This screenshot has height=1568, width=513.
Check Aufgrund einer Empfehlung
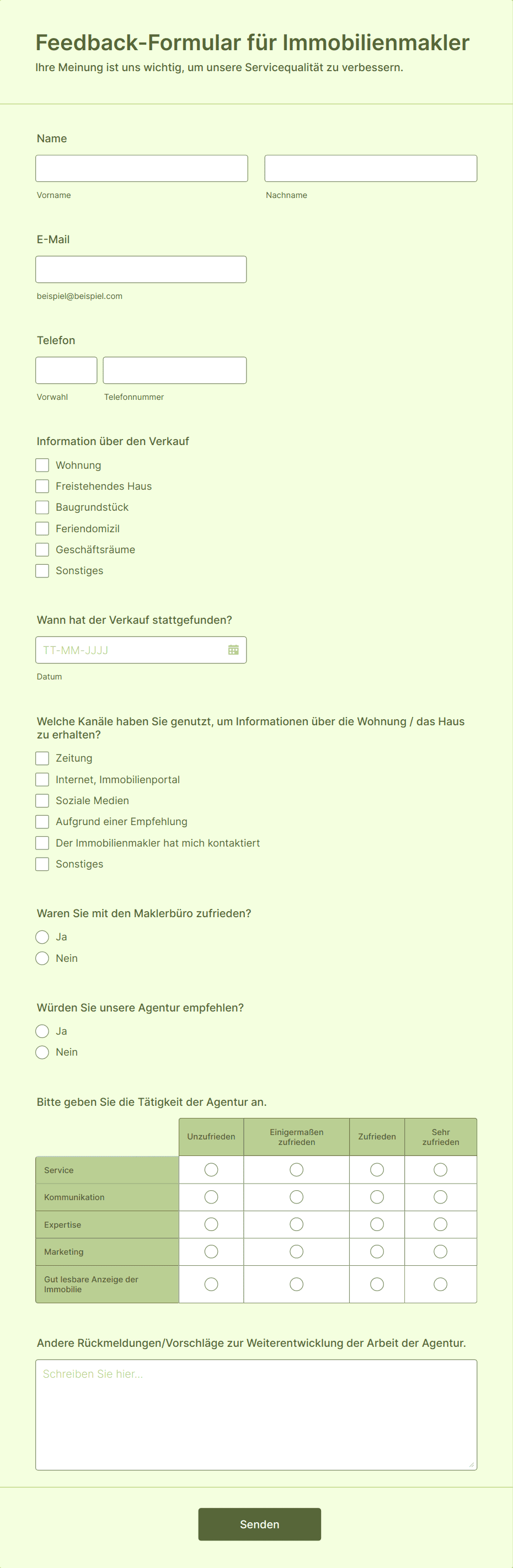click(42, 821)
